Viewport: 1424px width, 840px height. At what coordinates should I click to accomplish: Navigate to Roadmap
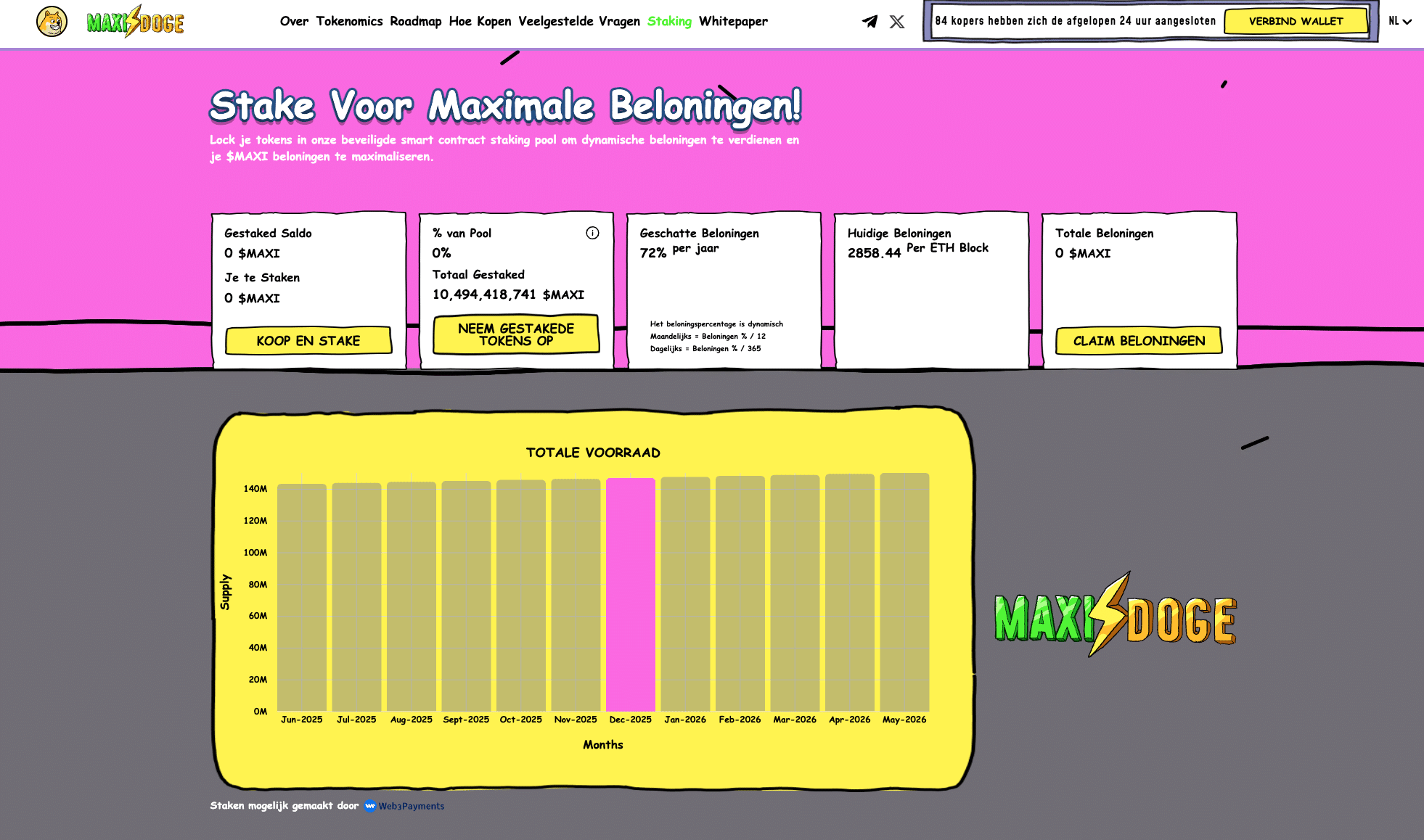pos(416,21)
